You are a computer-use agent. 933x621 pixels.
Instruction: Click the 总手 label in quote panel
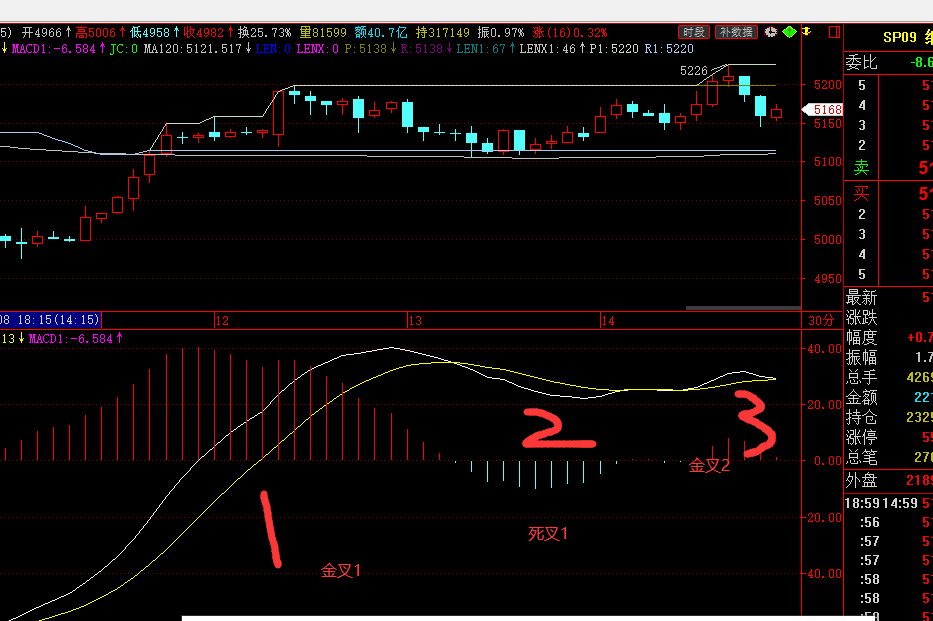pos(861,377)
